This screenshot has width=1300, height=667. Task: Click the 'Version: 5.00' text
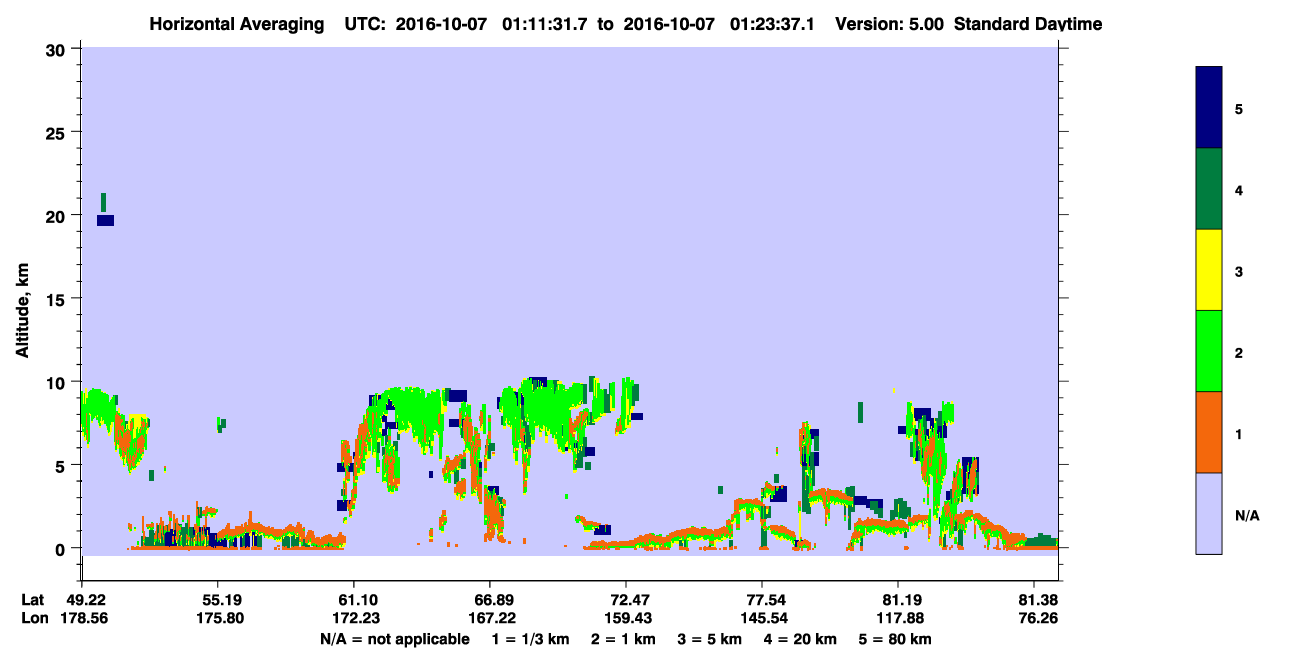(888, 24)
